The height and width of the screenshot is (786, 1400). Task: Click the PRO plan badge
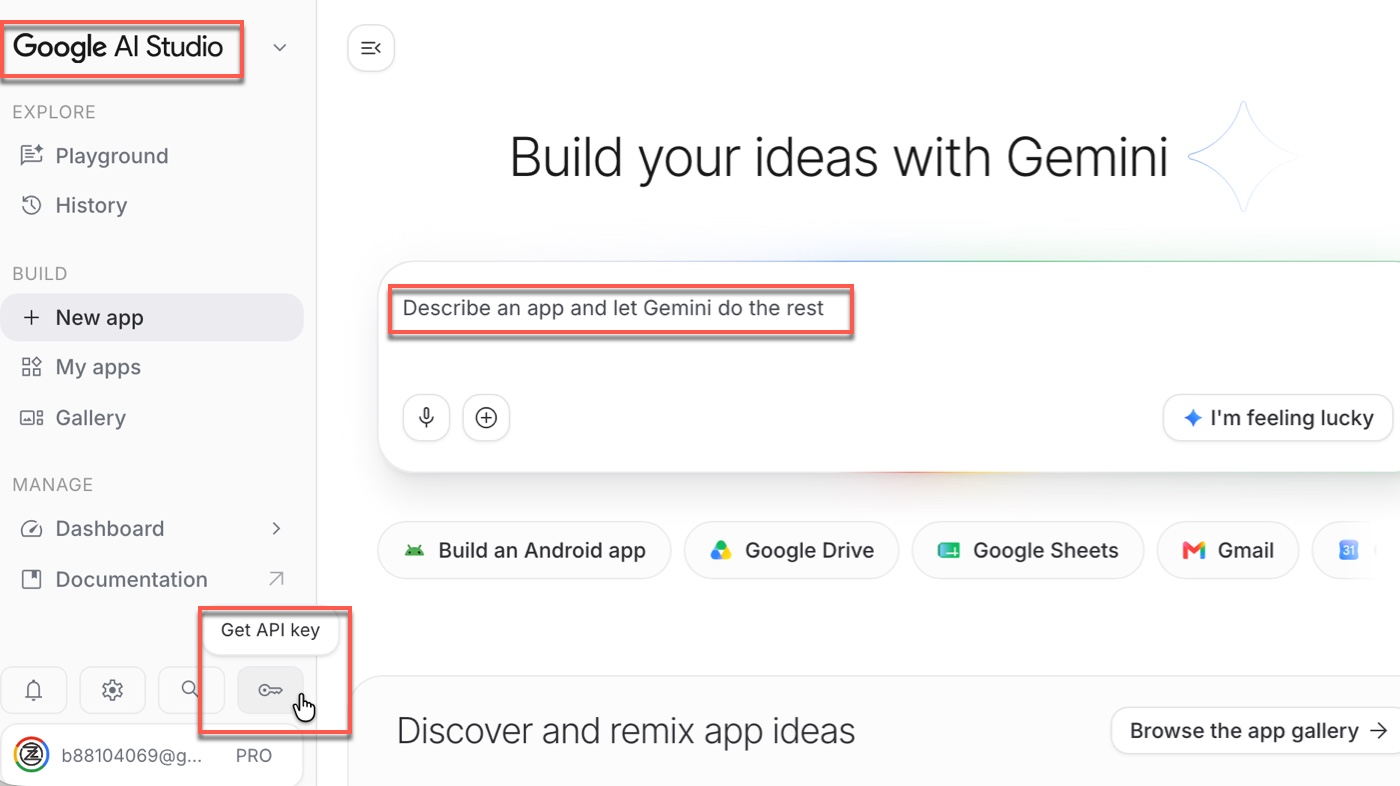point(254,756)
